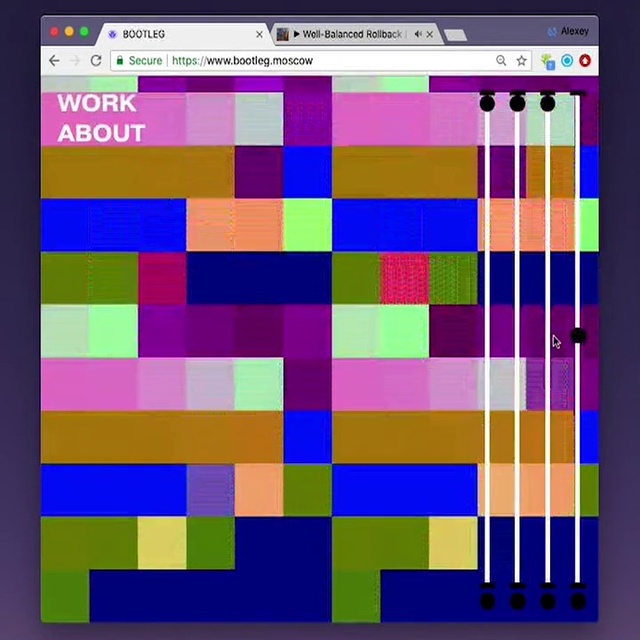640x640 pixels.
Task: Click the first vertical slider's top knob
Action: point(487,102)
